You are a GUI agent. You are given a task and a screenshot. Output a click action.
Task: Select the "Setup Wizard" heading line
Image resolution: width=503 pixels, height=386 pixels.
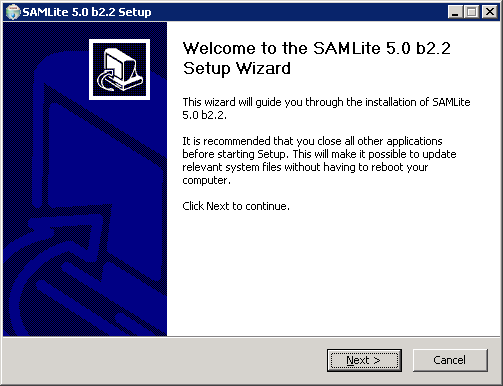click(x=237, y=69)
